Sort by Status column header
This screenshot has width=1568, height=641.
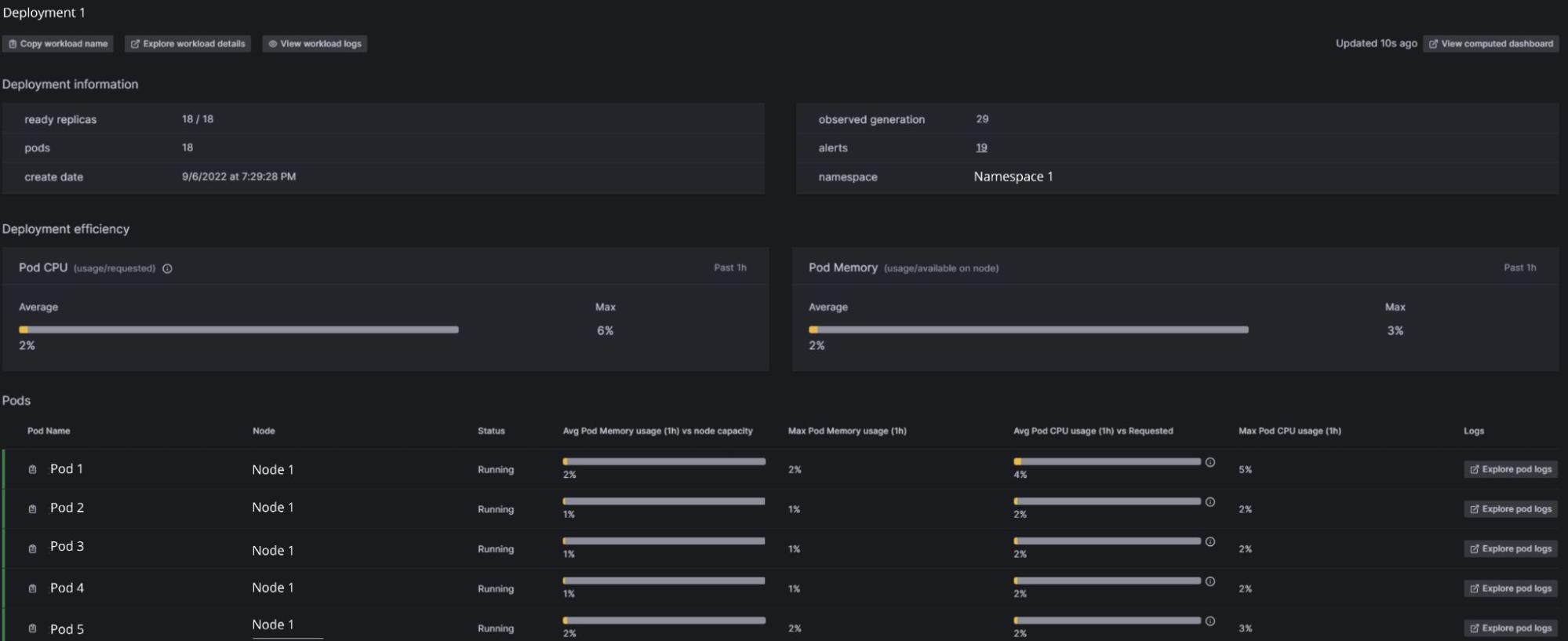tap(491, 431)
